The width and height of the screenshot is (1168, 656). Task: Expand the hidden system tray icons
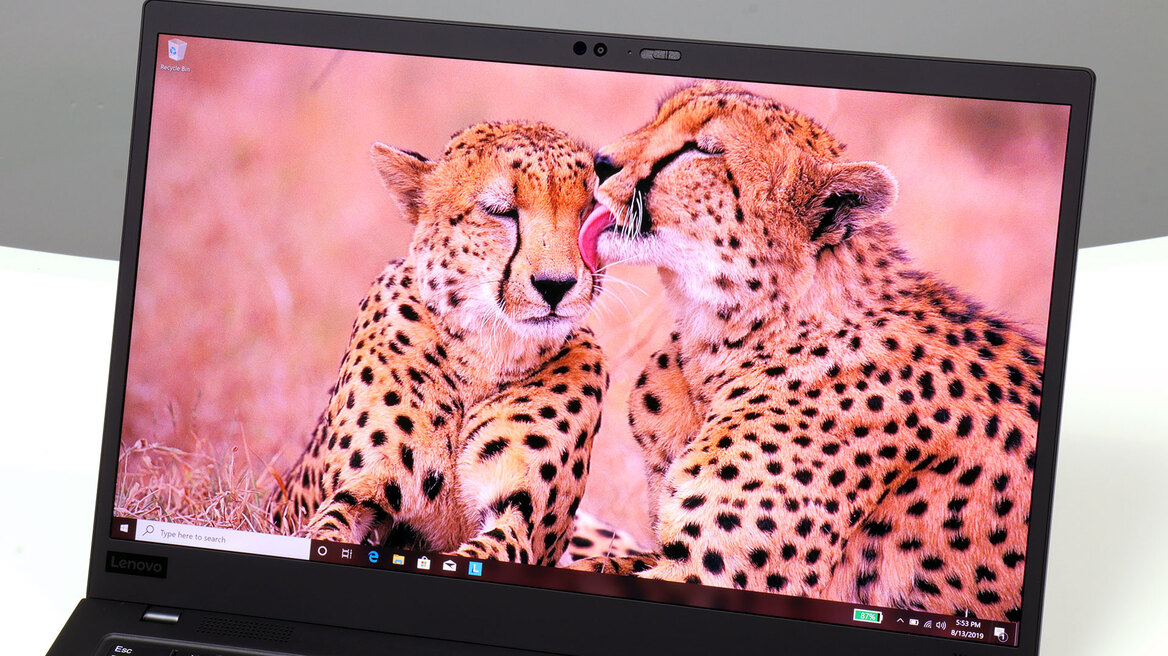click(x=900, y=621)
